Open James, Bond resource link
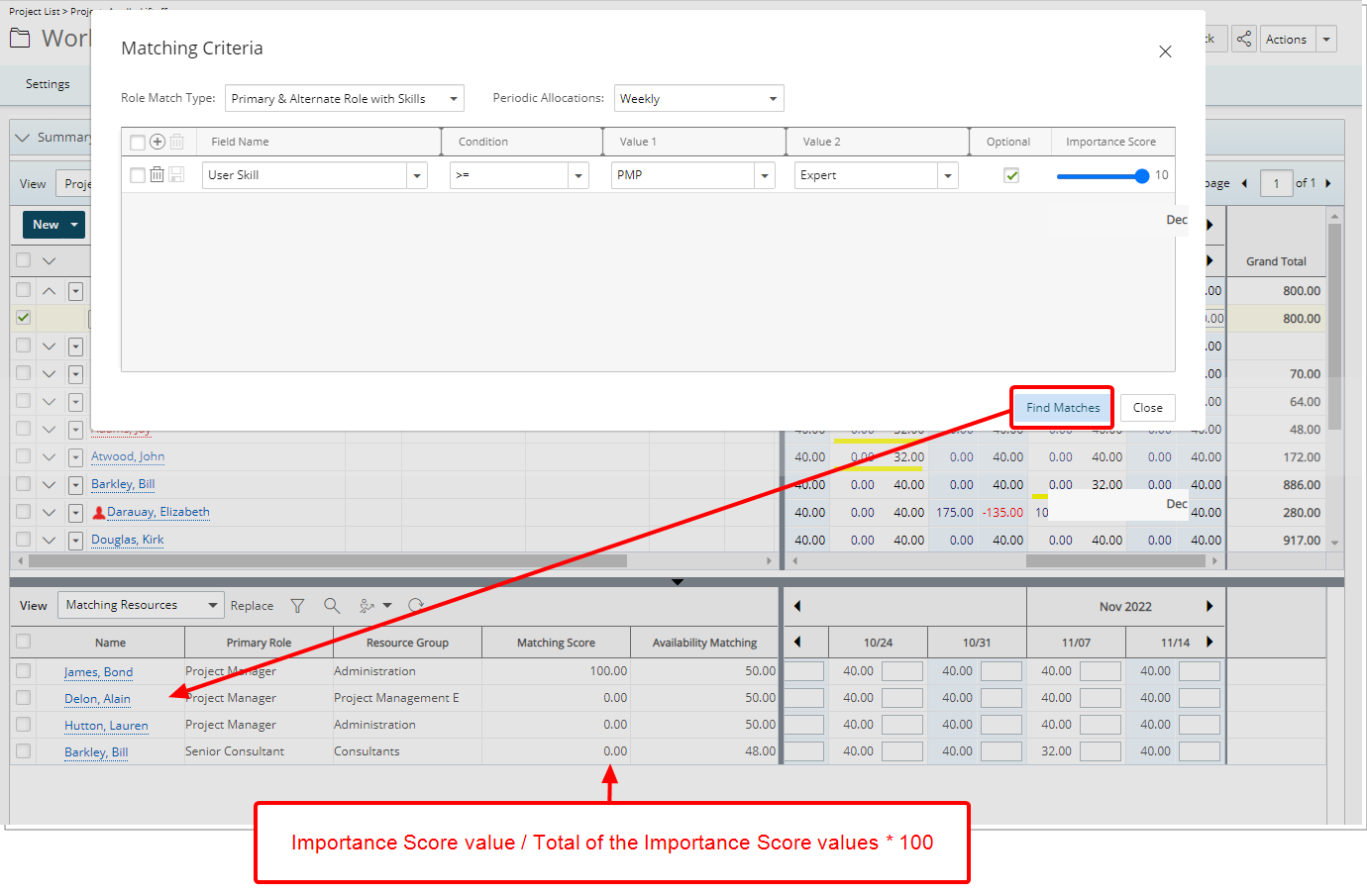This screenshot has height=896, width=1367. point(98,671)
